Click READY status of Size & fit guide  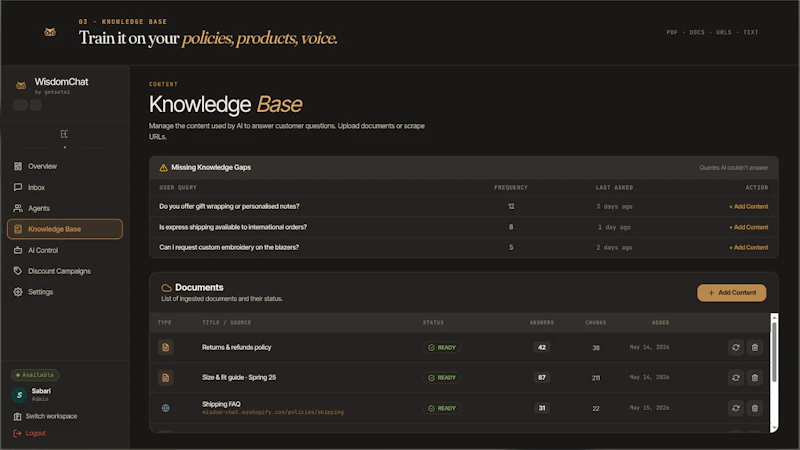pos(442,378)
